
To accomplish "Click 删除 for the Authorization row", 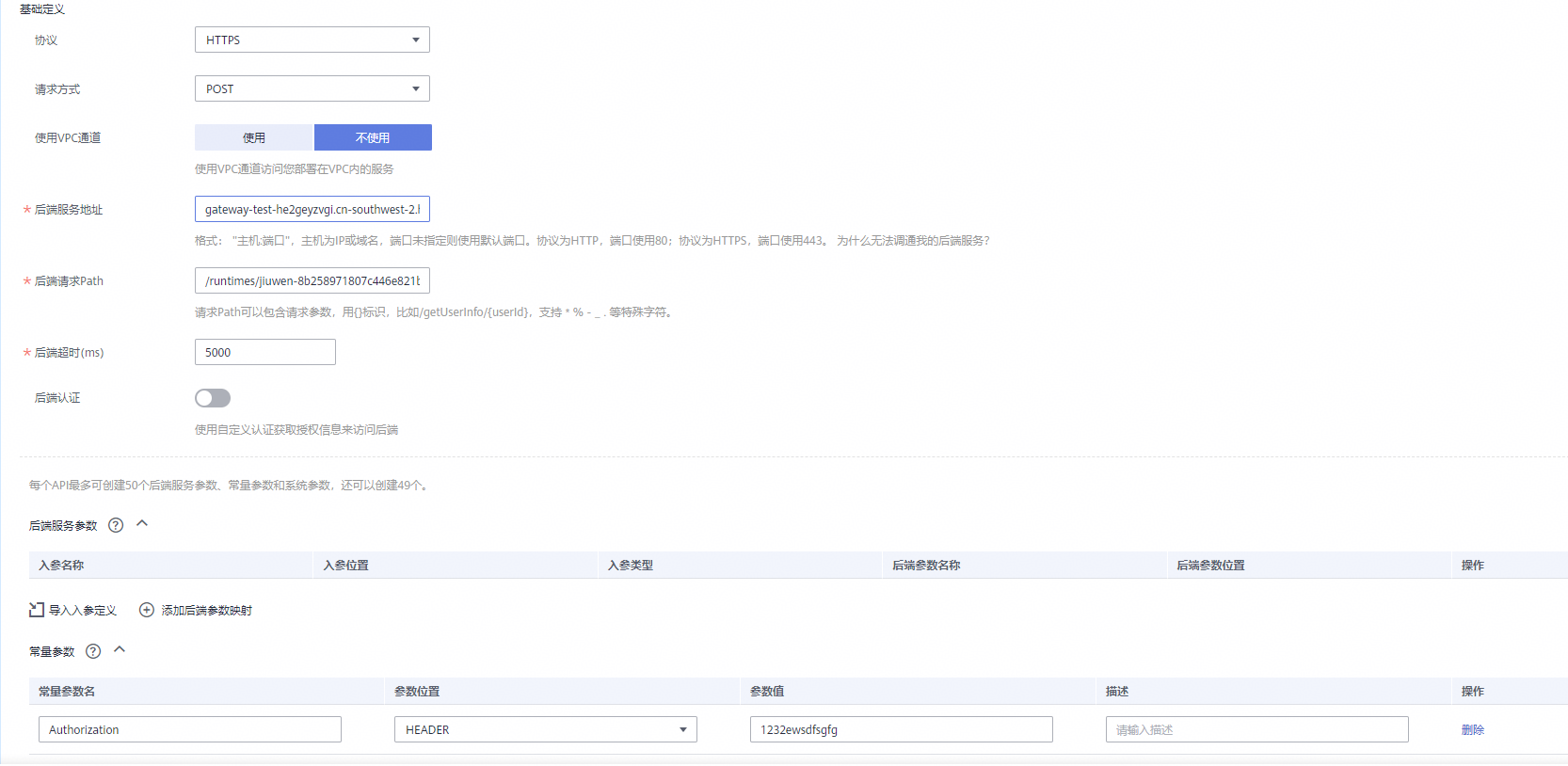I will [1473, 729].
